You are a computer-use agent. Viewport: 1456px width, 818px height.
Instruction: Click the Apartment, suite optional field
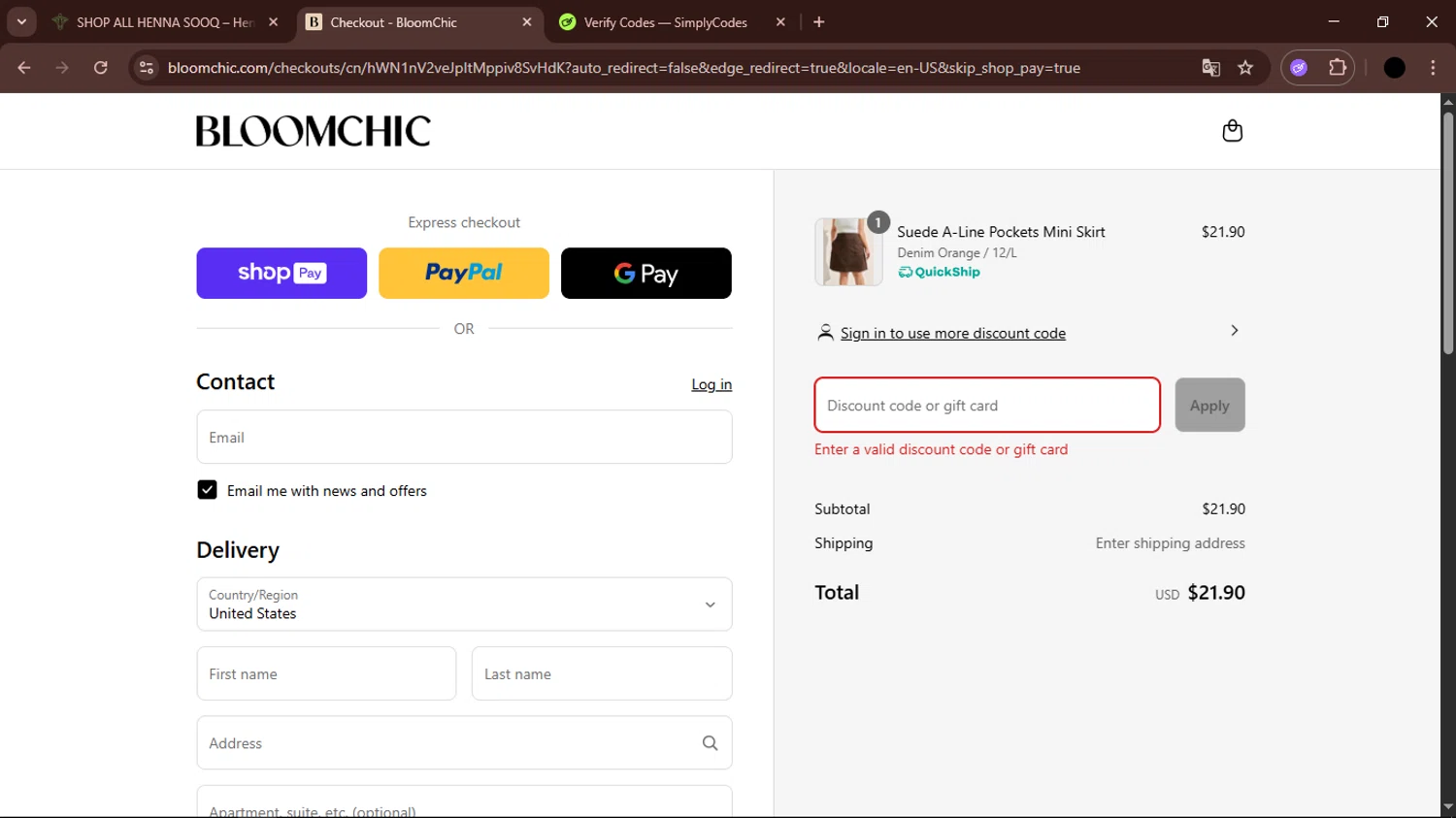[464, 802]
